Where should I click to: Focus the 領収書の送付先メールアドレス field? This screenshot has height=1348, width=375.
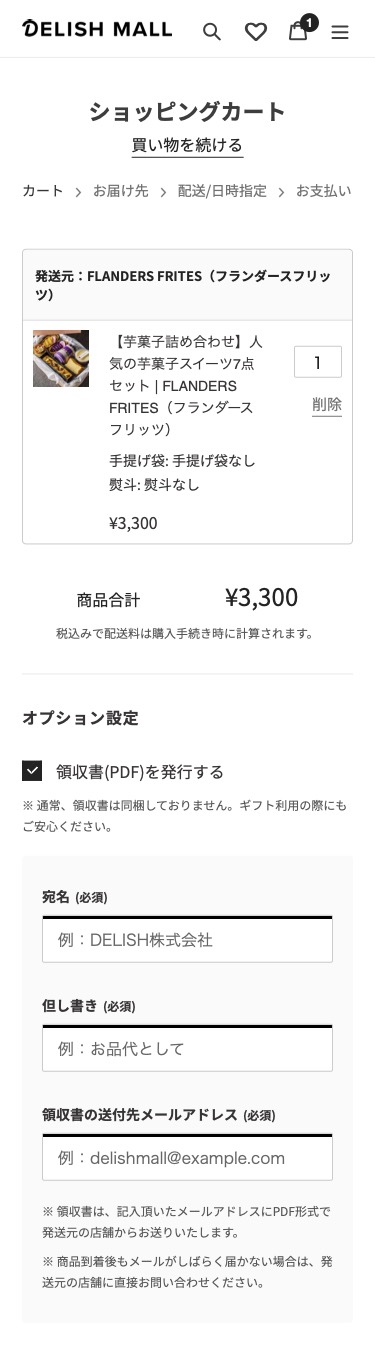tap(187, 1158)
